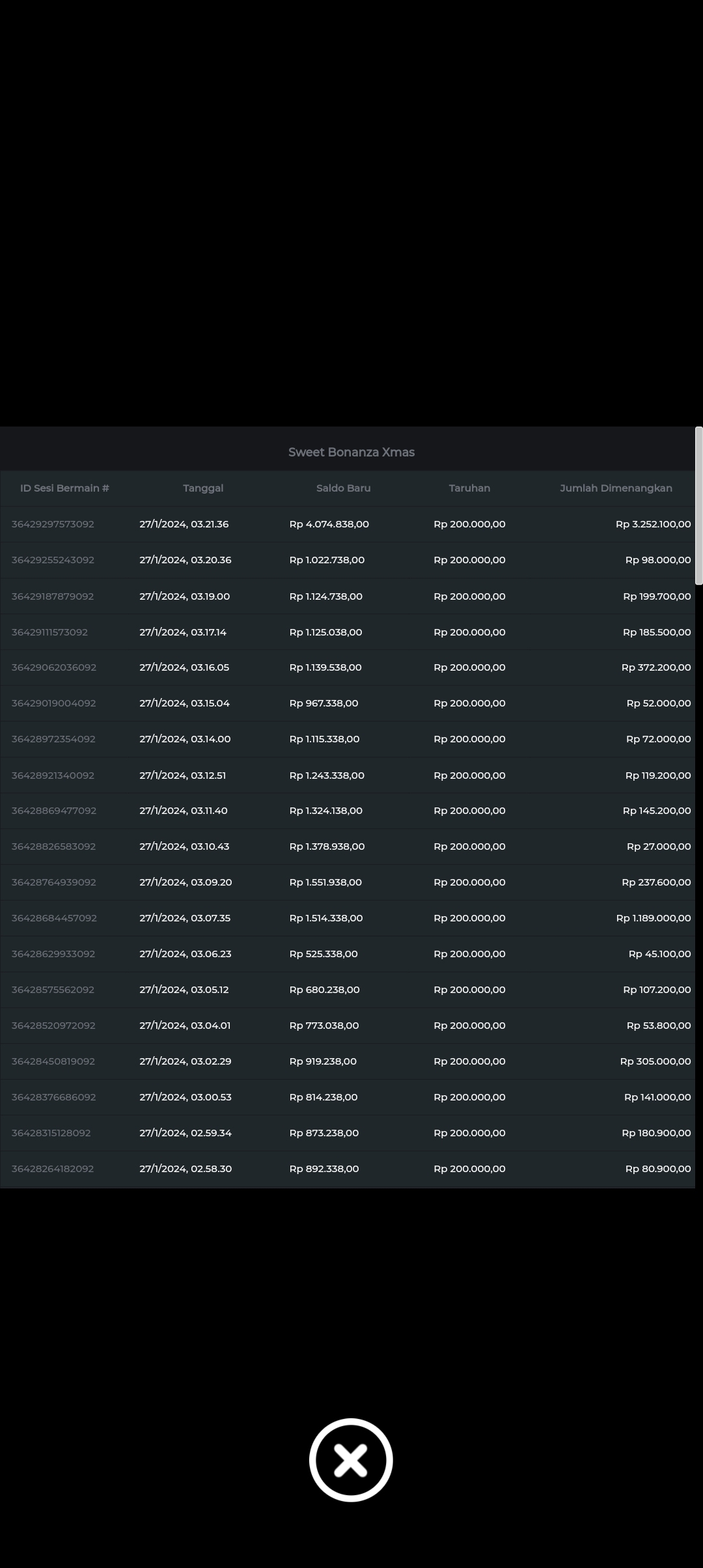Click the winning amount Rp 1.189.000,00

click(x=653, y=918)
